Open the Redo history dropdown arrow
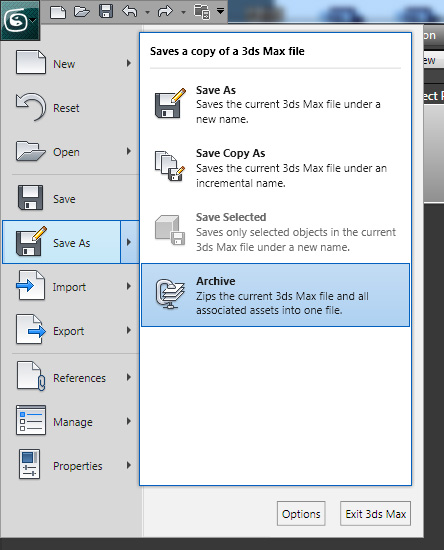444x550 pixels. [x=183, y=13]
